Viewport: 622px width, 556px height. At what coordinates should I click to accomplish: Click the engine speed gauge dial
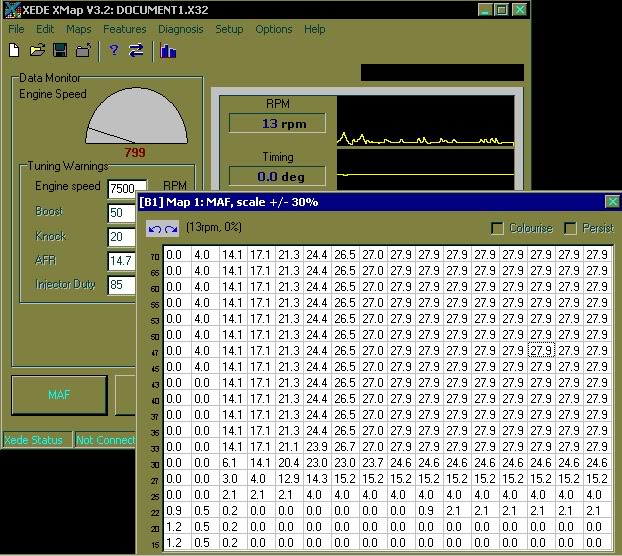tap(136, 116)
